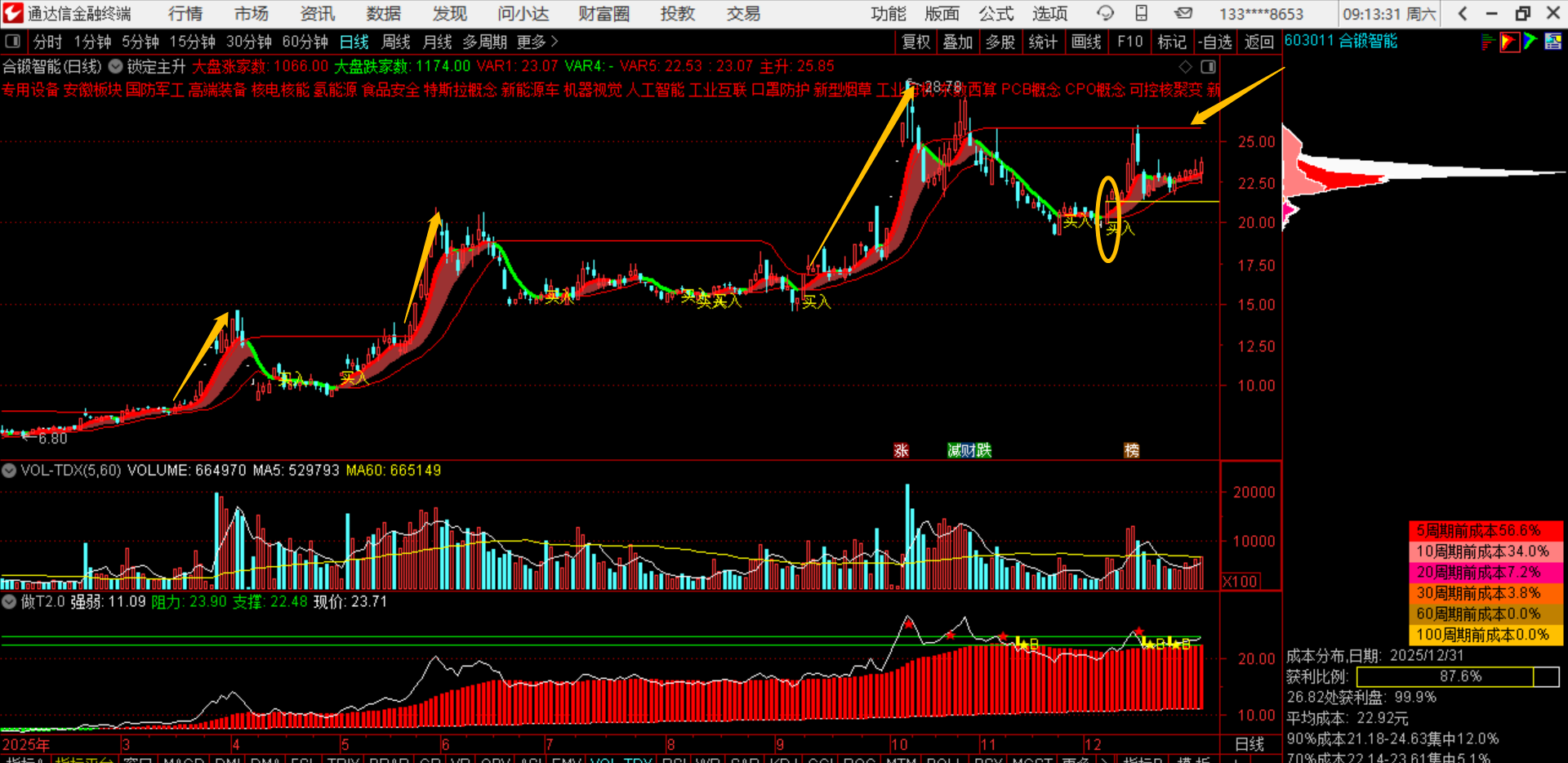Screen dimensions: 1568x763
Task: Click the 统计 statistics button
Action: click(1043, 42)
